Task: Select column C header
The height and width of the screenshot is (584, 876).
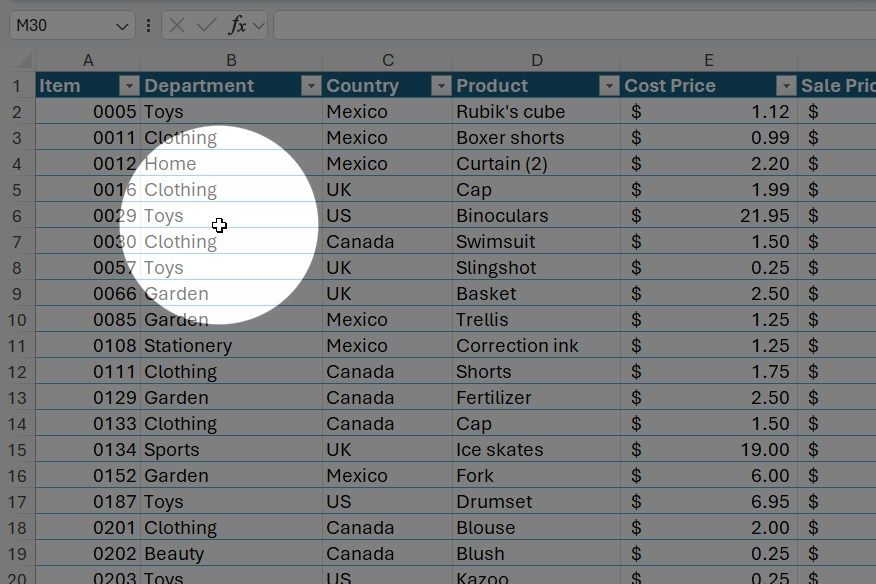Action: point(388,60)
